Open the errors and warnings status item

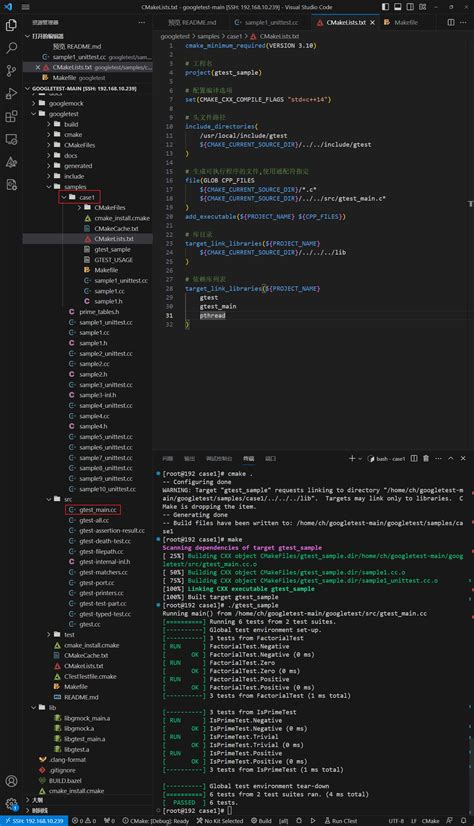tap(84, 821)
